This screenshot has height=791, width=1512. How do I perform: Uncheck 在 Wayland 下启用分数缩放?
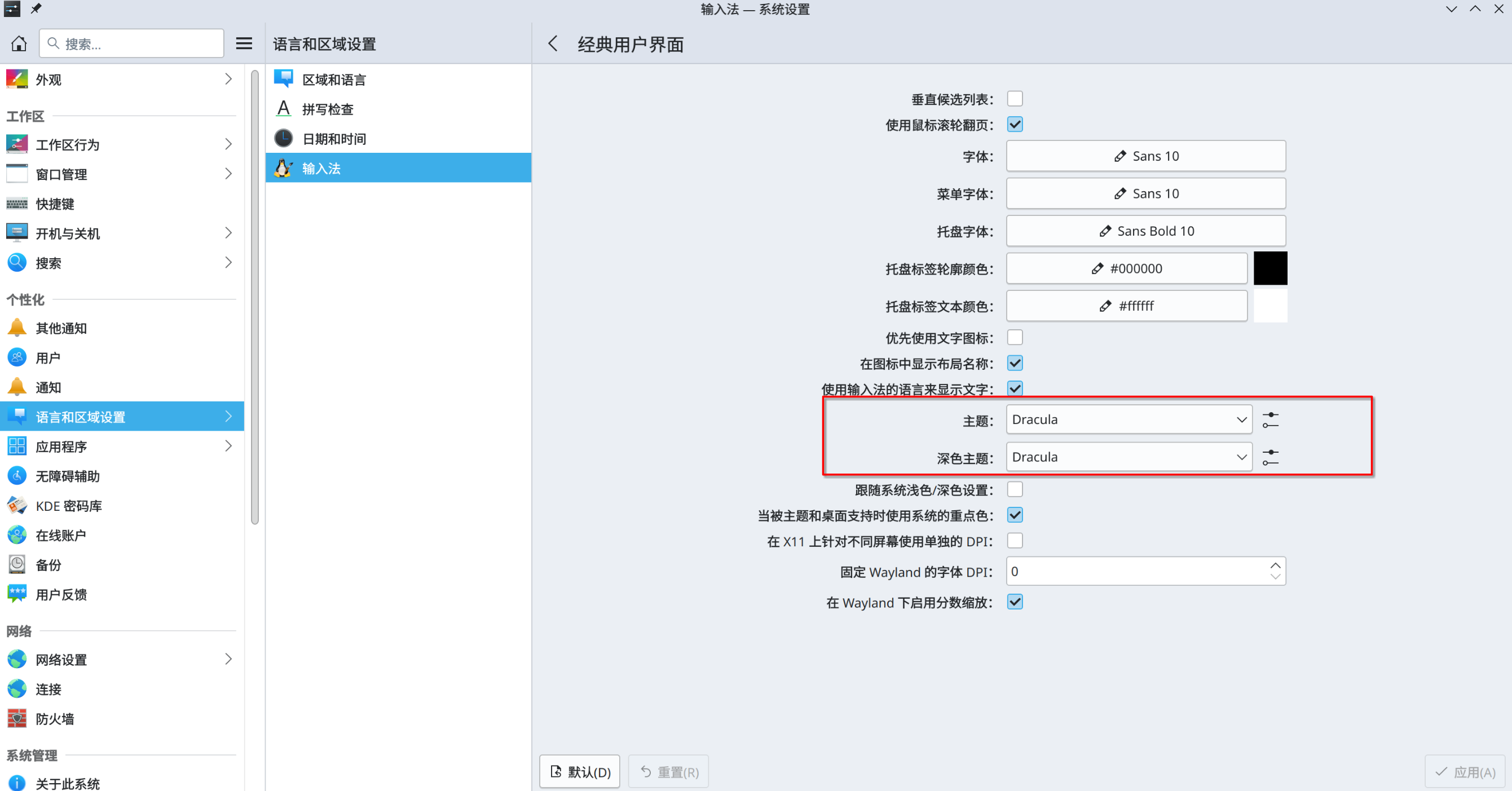pyautogui.click(x=1015, y=602)
